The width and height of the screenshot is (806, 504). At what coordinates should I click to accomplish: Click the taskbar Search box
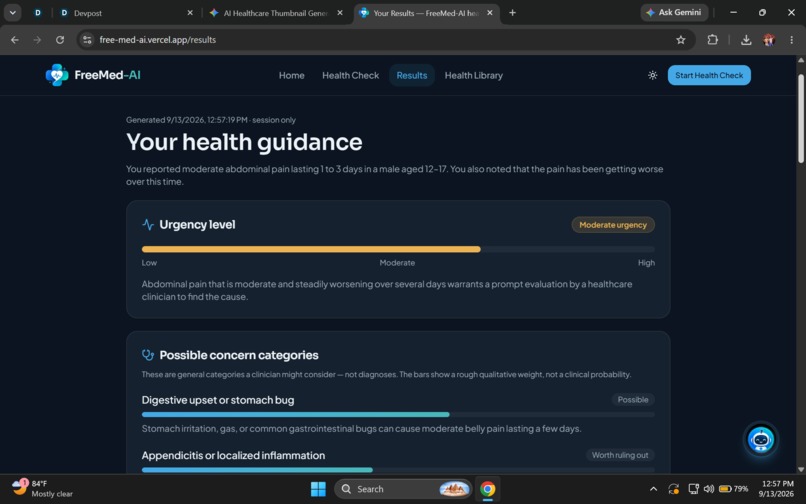pyautogui.click(x=403, y=489)
